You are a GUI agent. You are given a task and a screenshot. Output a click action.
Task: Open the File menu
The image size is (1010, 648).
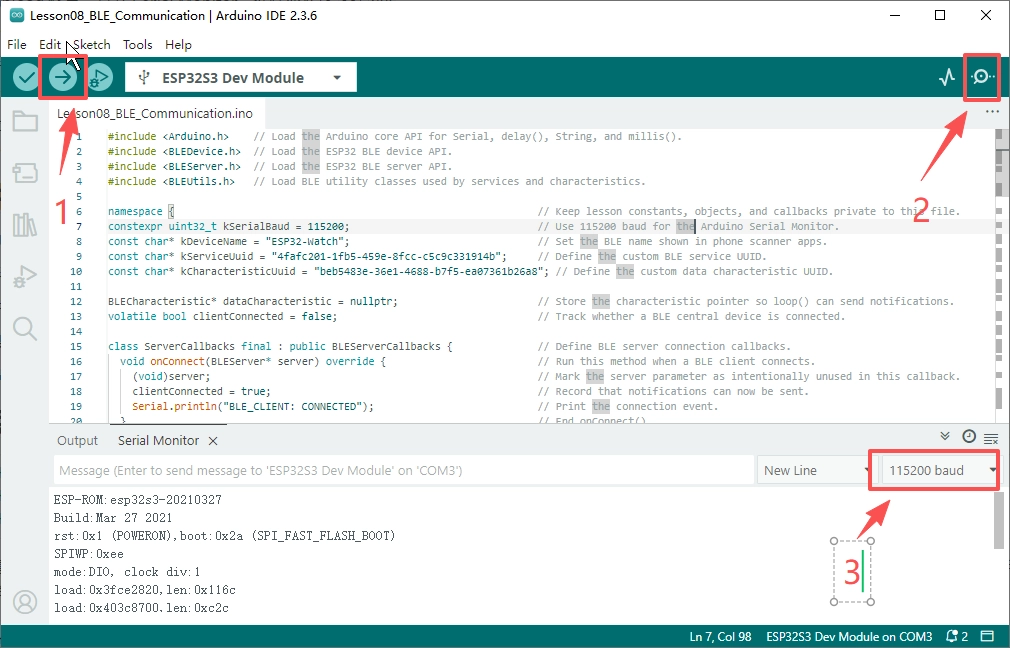tap(17, 44)
